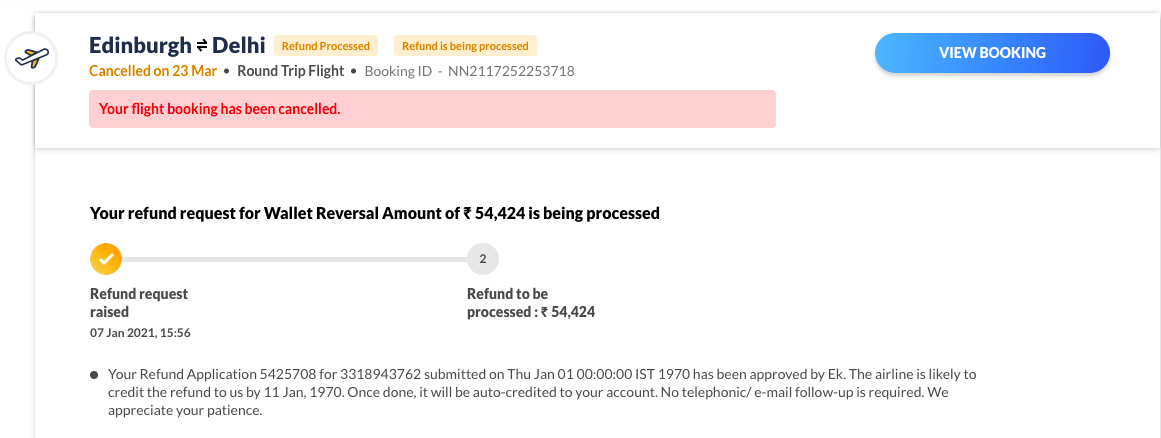Screen dimensions: 1161x438
Task: Click the 07 Jan 2021 timestamp
Action: pos(140,332)
